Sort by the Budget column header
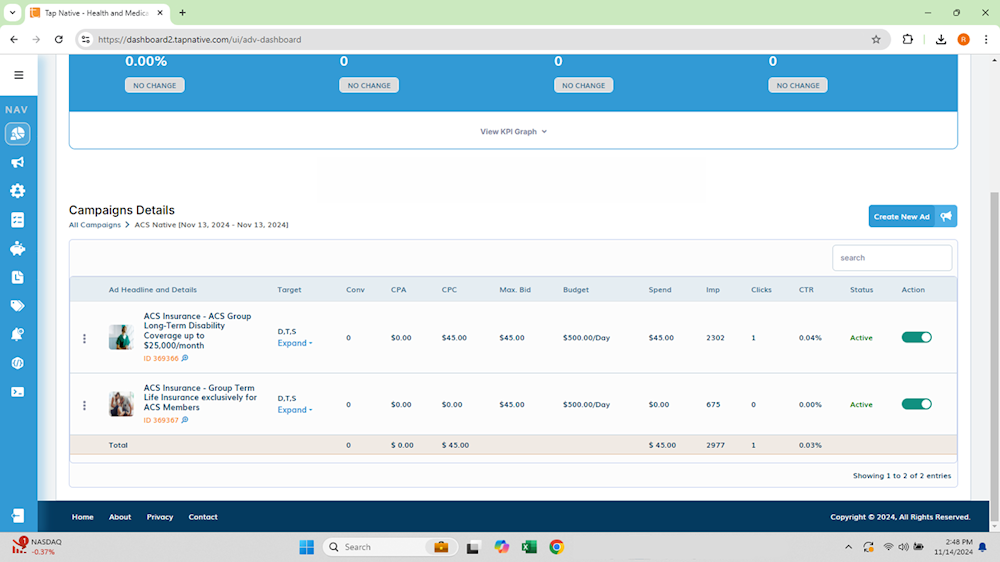 (576, 290)
